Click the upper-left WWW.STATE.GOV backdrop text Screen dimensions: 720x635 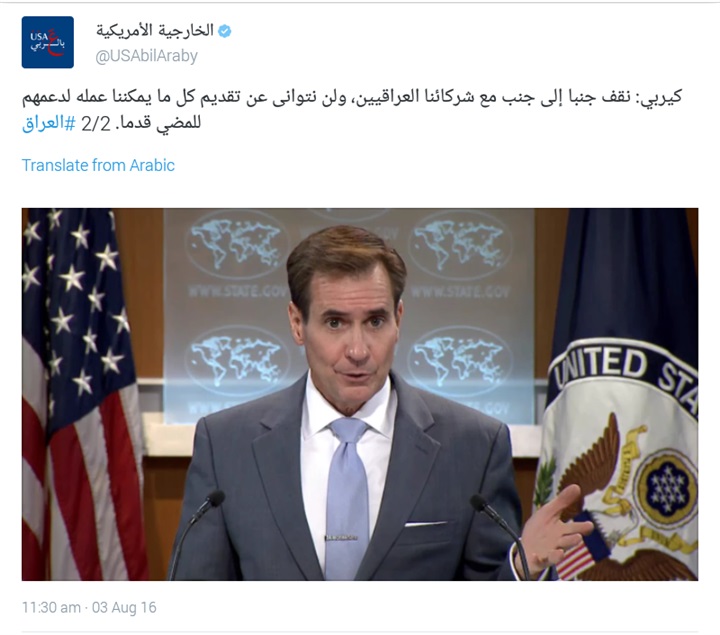pos(238,292)
